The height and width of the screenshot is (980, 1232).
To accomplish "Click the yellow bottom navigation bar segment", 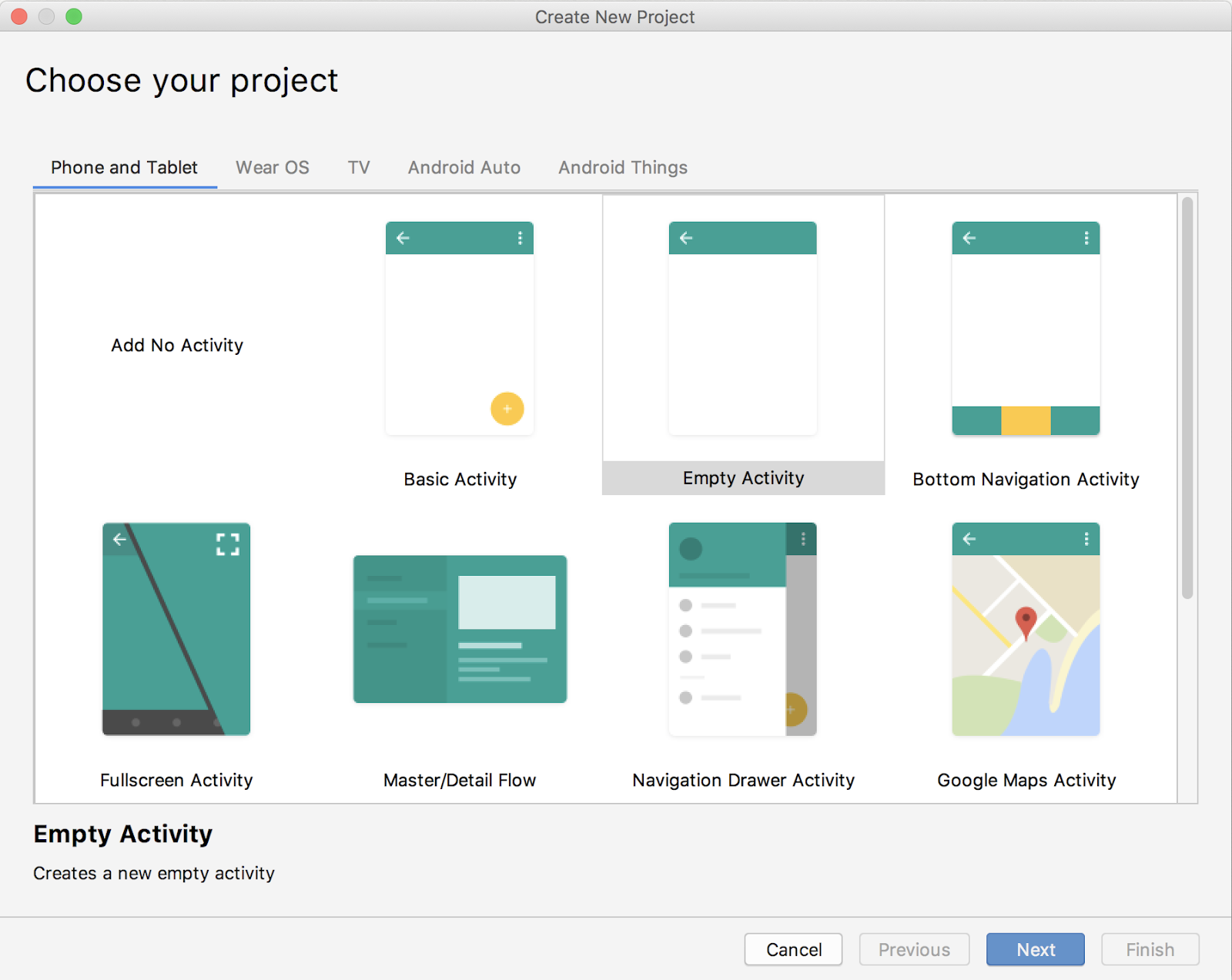I will click(x=1026, y=421).
